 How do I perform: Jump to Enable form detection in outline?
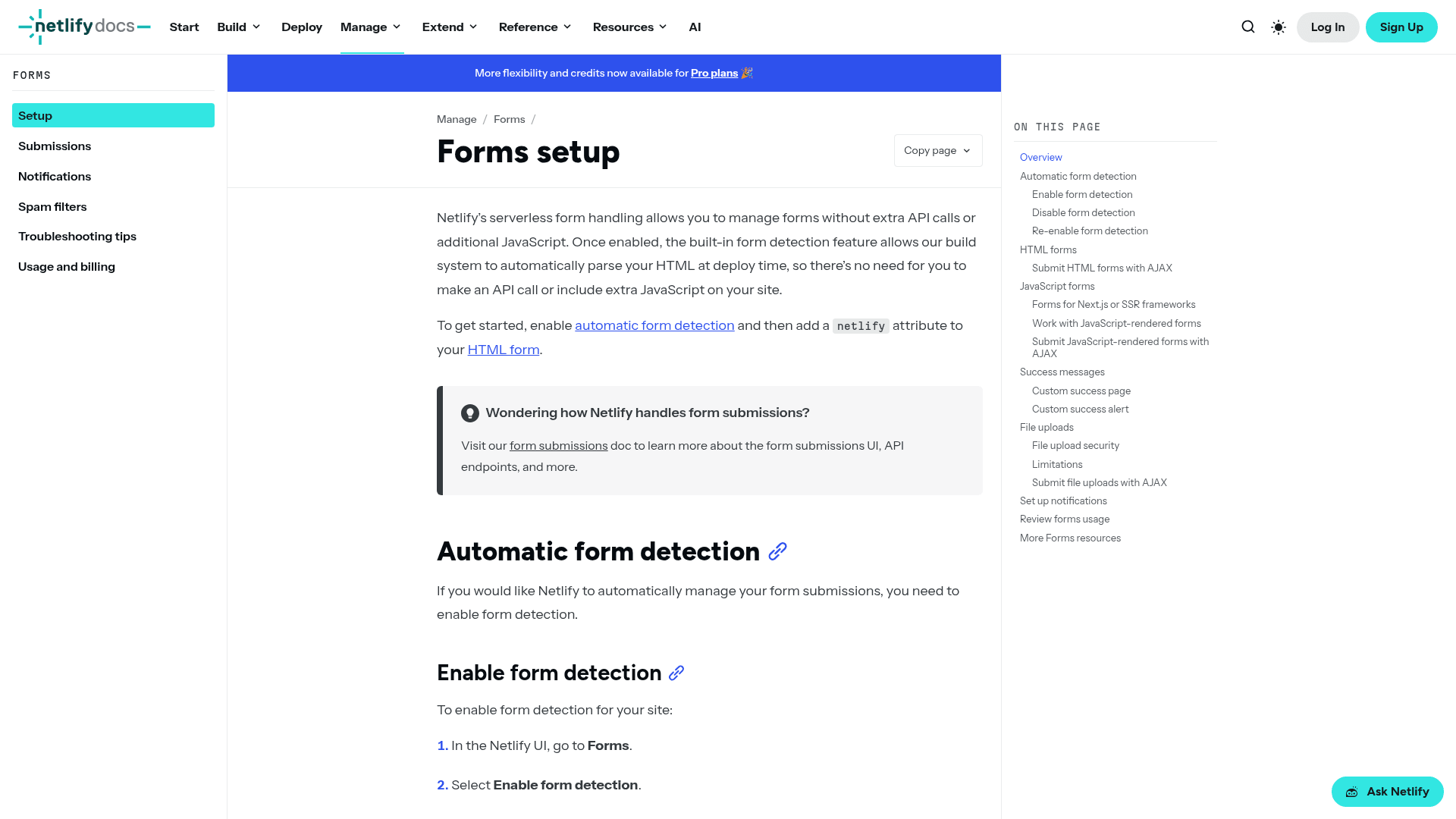click(x=1082, y=194)
